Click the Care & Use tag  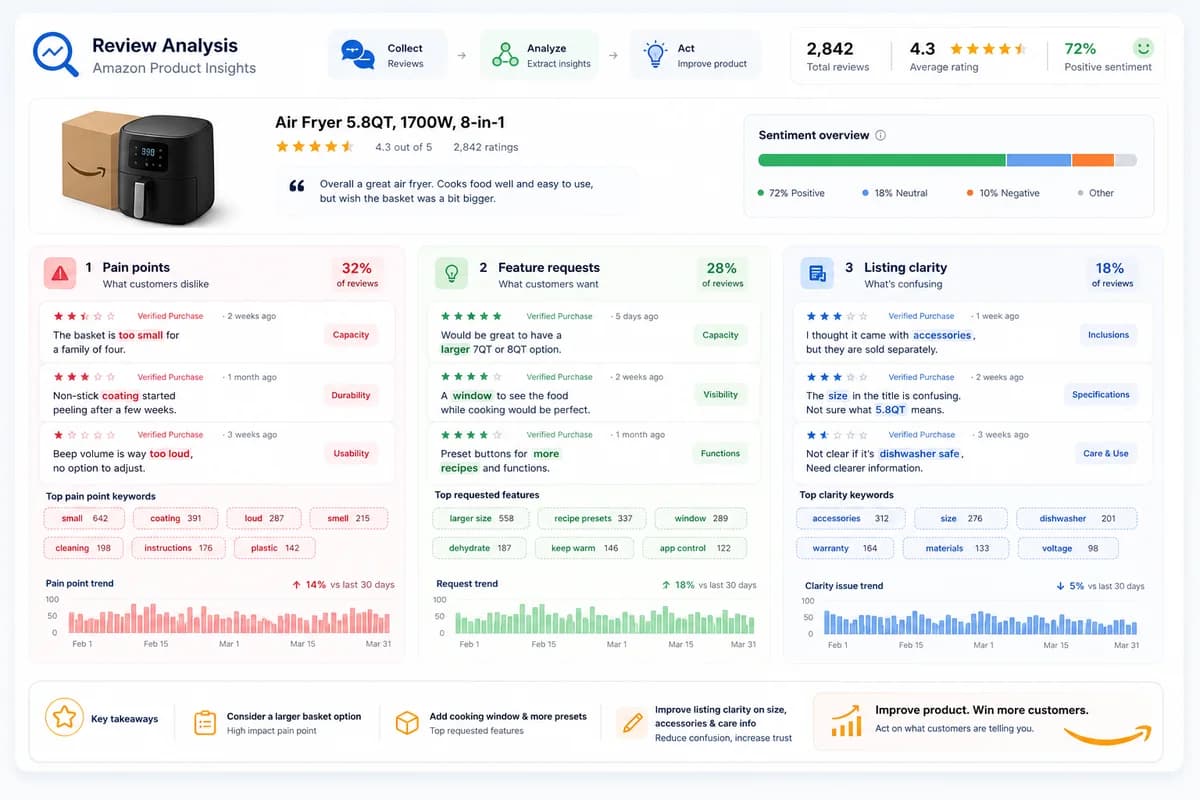pyautogui.click(x=1106, y=453)
